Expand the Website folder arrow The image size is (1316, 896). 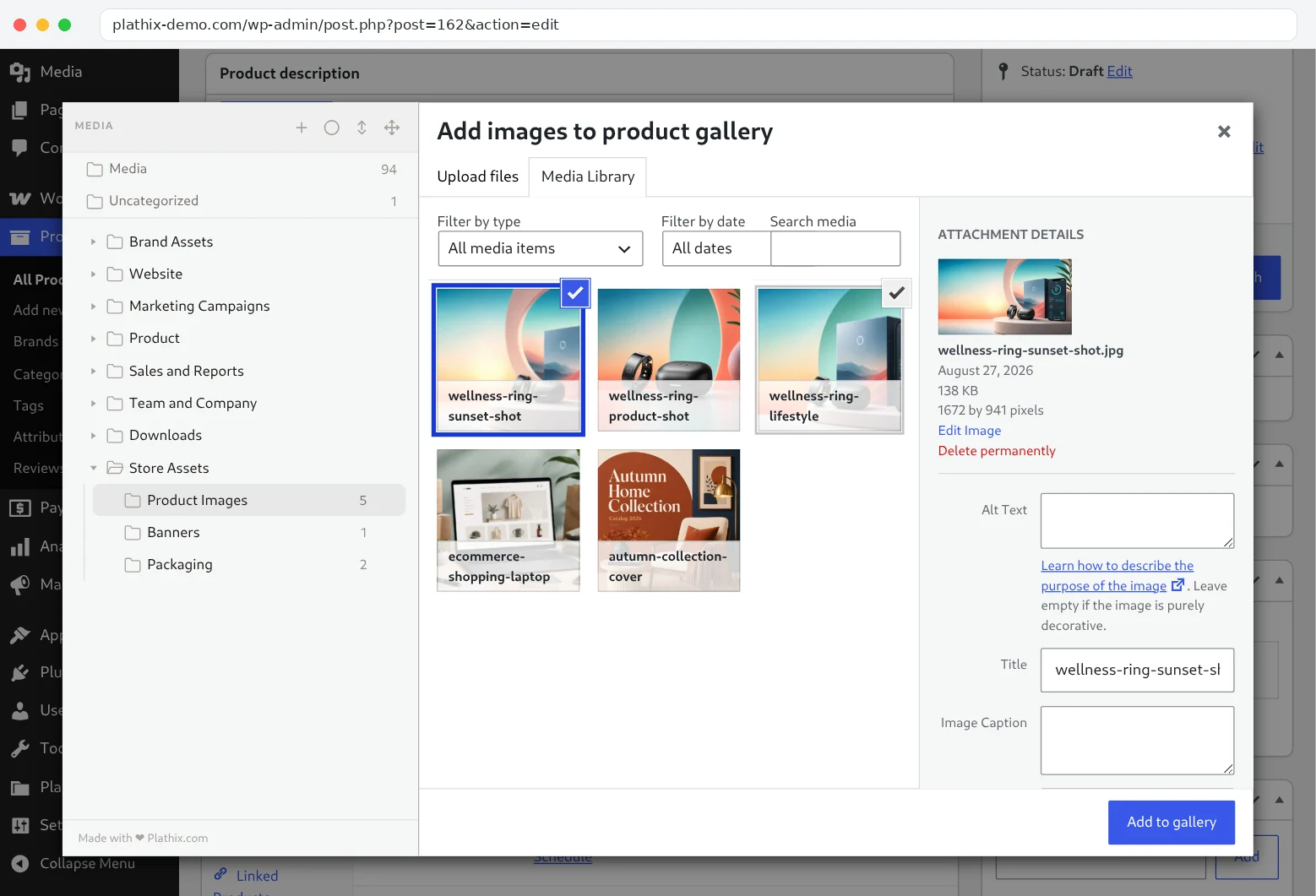pos(93,274)
